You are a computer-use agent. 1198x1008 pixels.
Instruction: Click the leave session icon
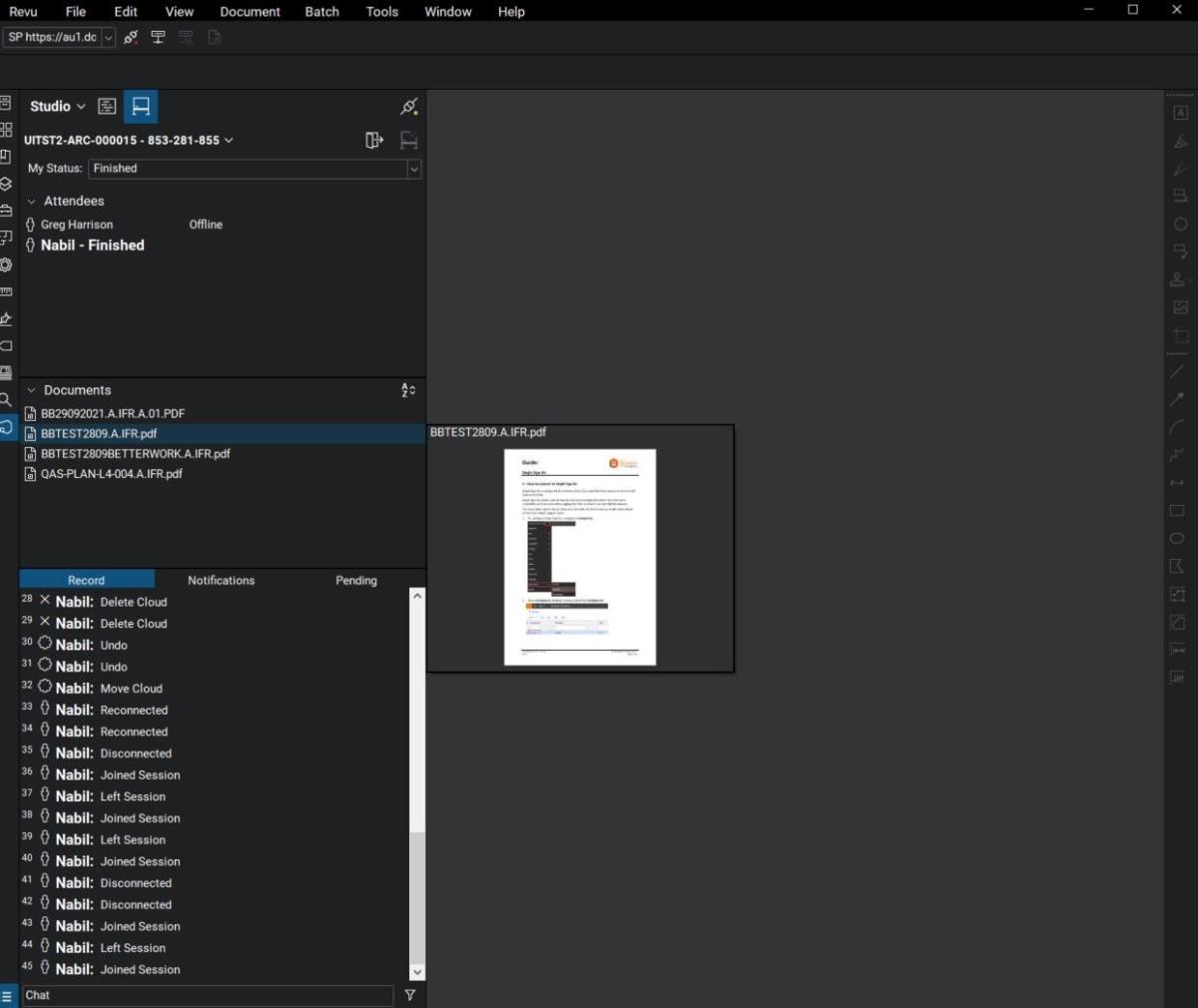coord(374,141)
